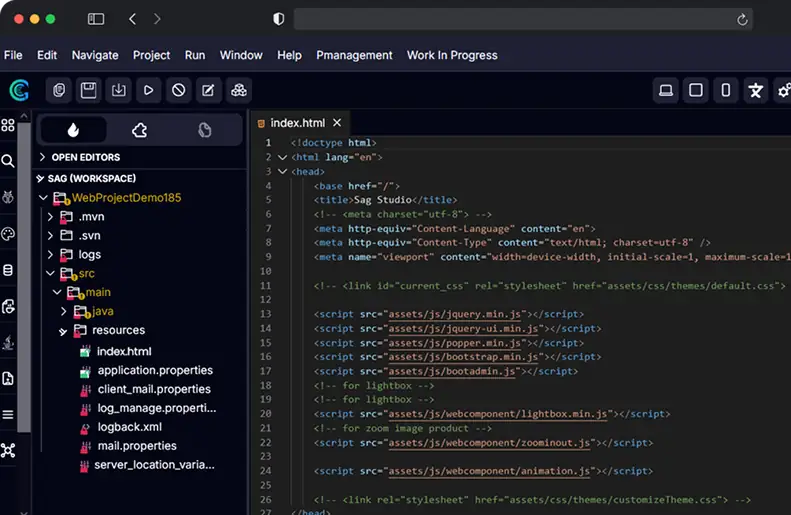Switch to laptop preview icon

[666, 90]
